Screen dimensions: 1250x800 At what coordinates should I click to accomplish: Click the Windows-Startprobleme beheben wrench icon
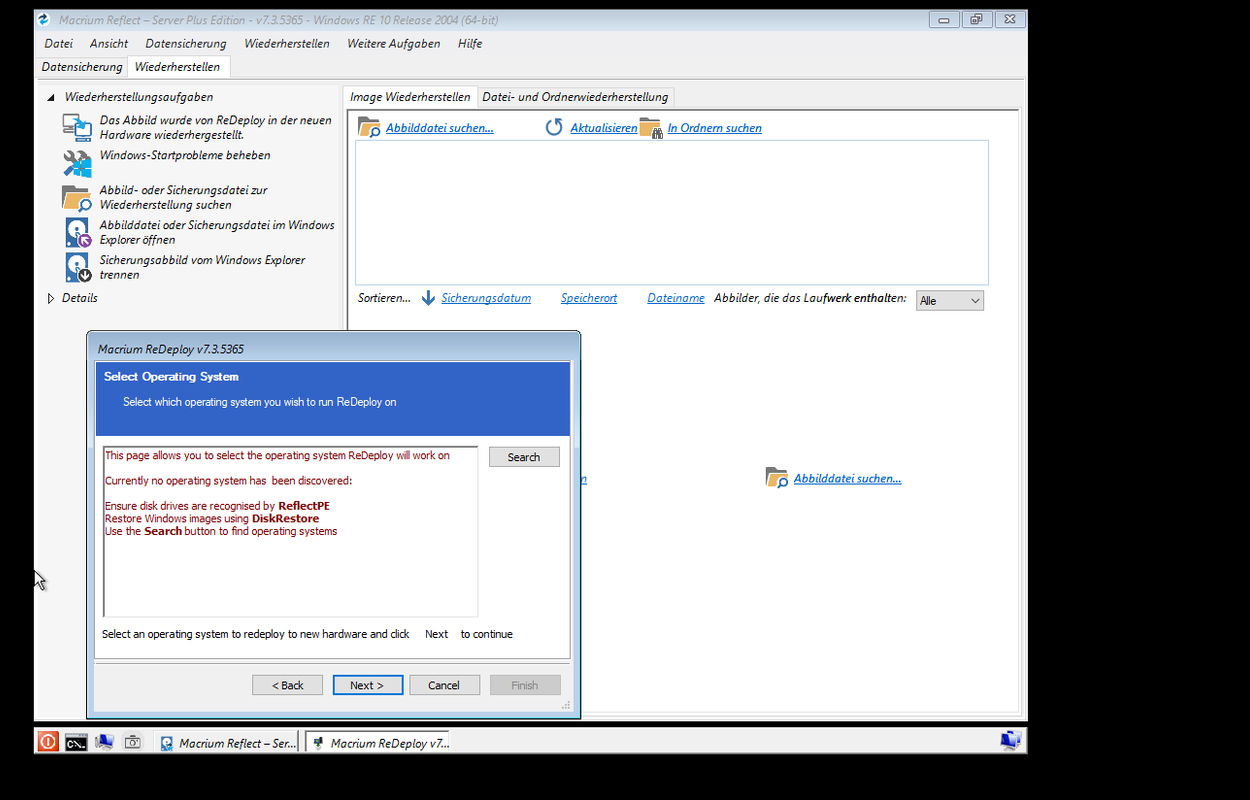click(77, 164)
